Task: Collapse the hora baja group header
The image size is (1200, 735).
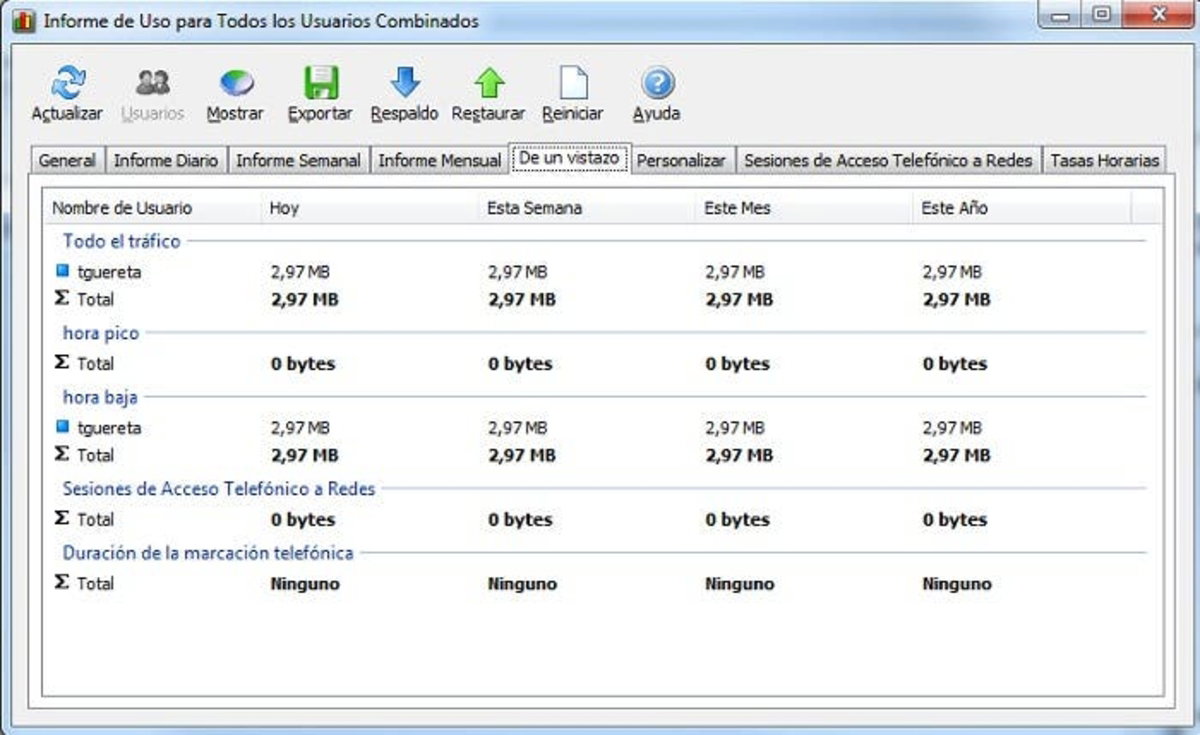Action: coord(100,396)
